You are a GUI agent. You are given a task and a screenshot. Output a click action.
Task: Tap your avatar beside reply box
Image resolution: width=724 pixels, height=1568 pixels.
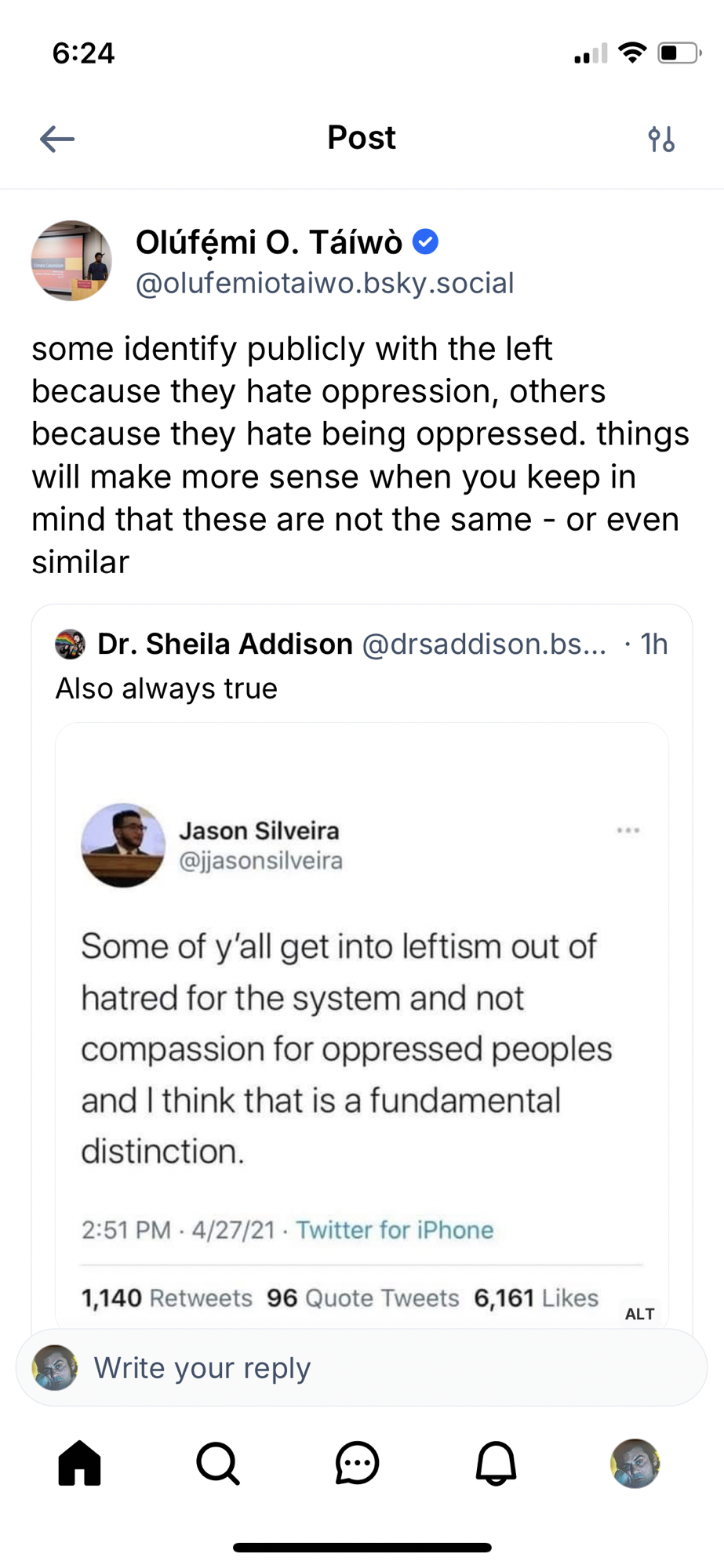[x=55, y=1368]
